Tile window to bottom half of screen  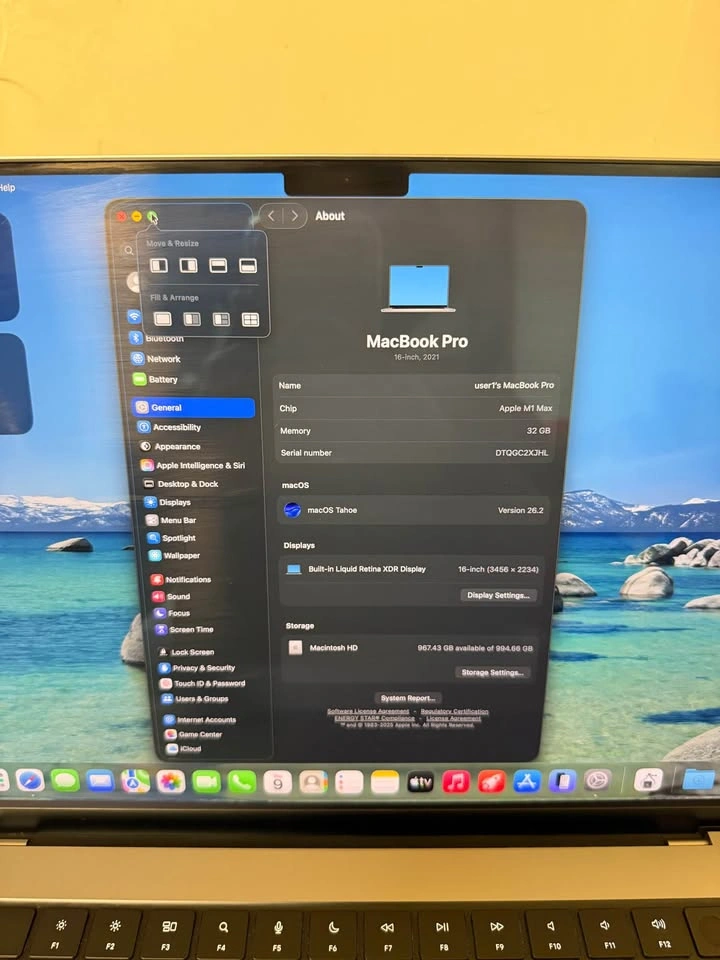pos(248,265)
